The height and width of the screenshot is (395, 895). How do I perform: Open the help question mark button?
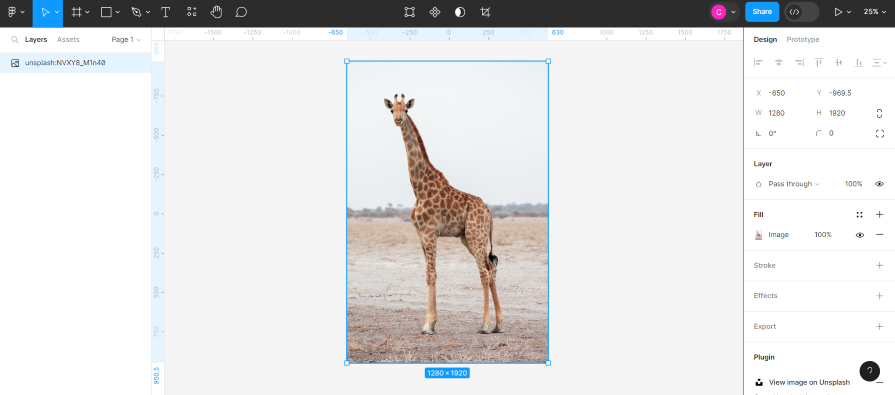[869, 371]
